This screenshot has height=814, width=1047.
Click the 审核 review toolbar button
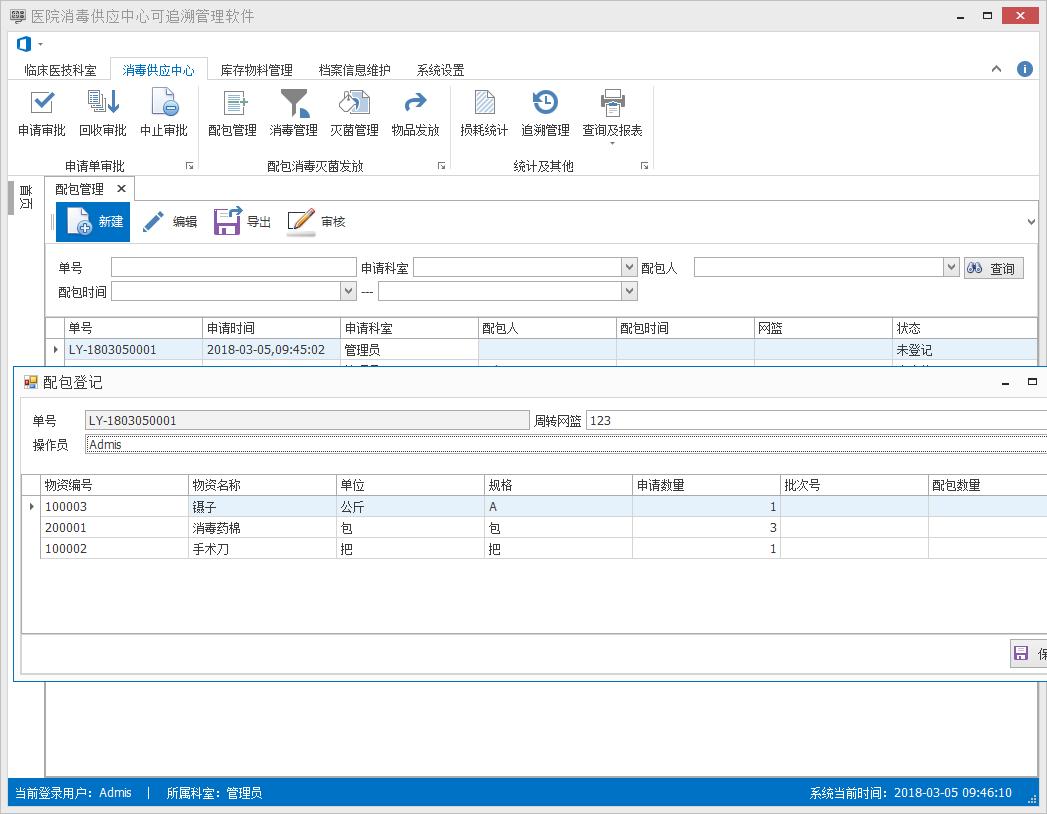click(316, 222)
